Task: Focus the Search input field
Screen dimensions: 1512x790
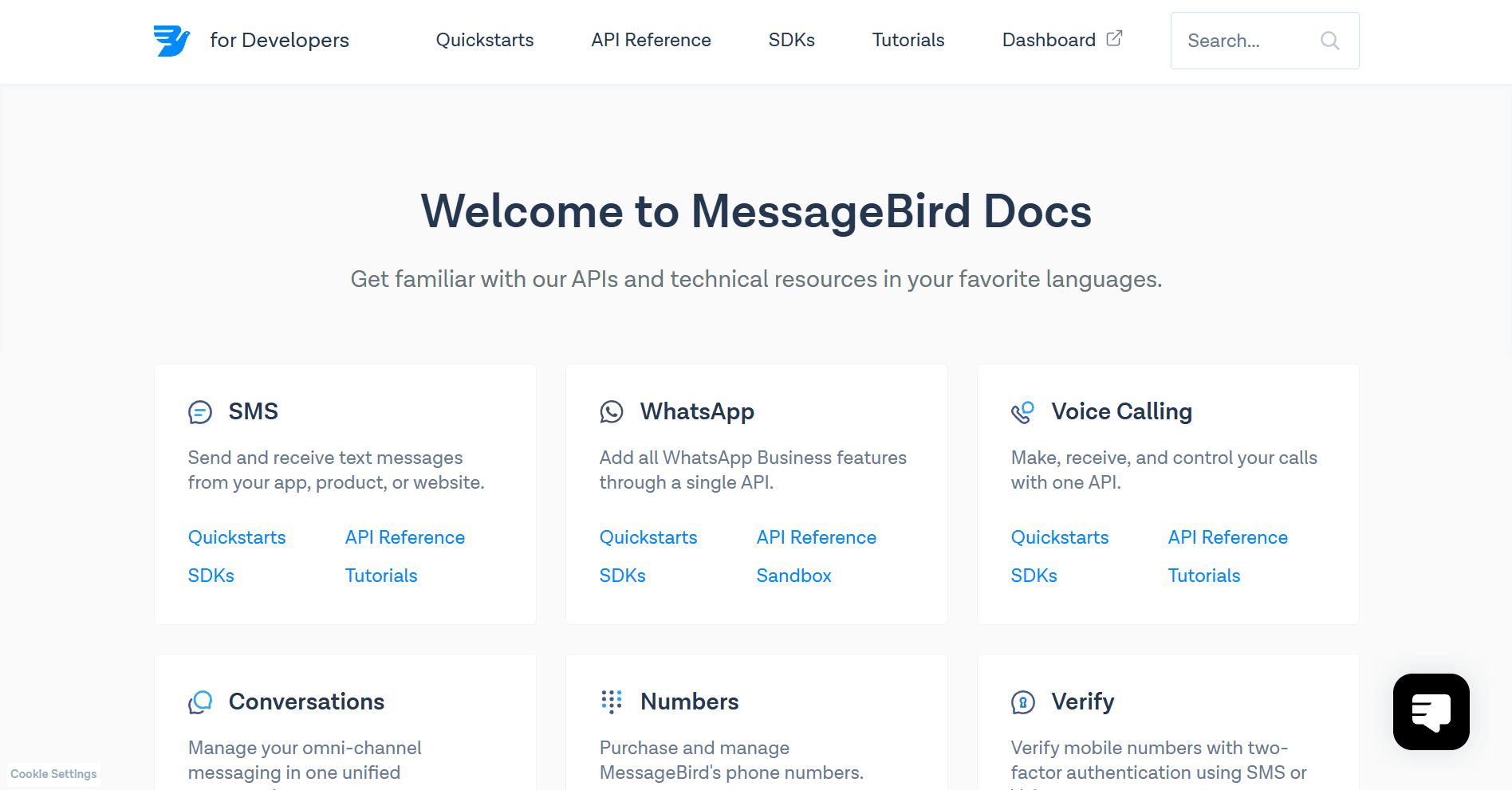Action: 1265,41
